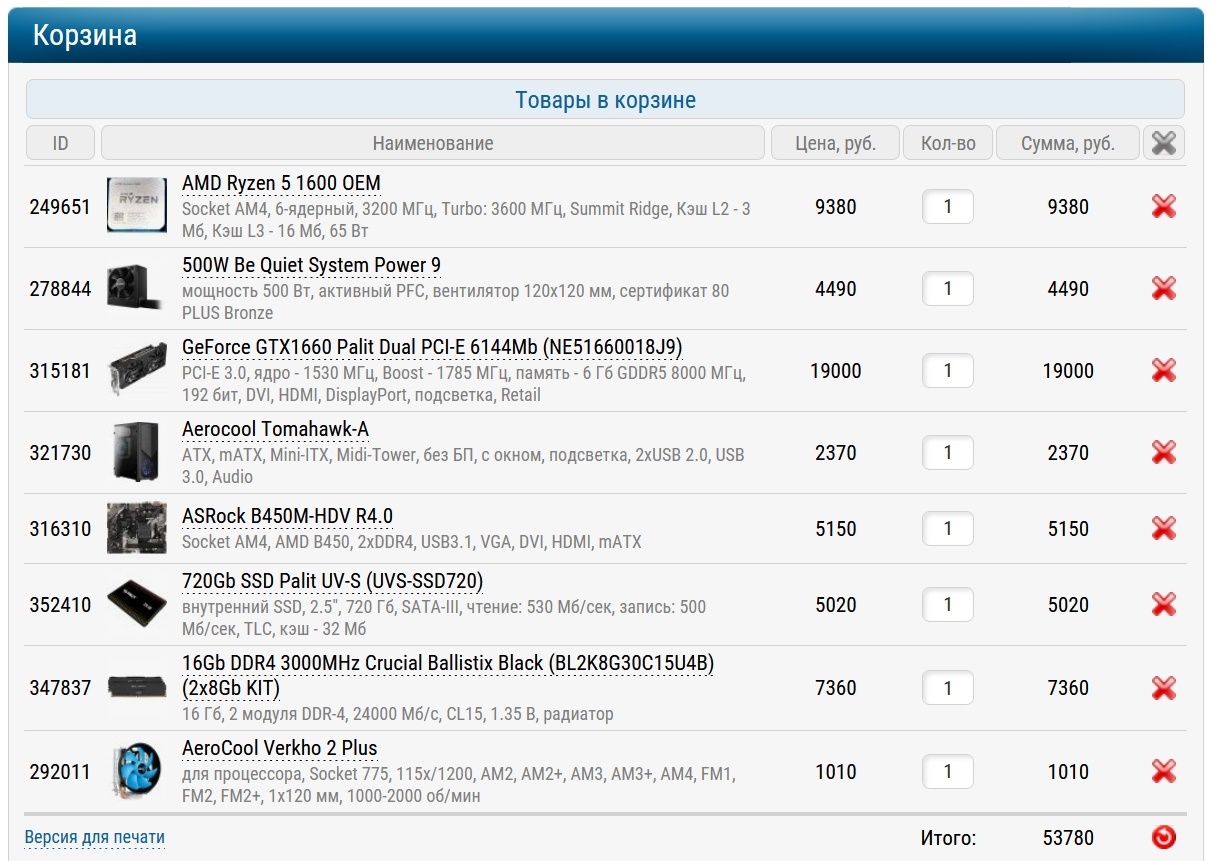Image resolution: width=1215 pixels, height=861 pixels.
Task: Click the Be Quiet power supply thumbnail
Action: pos(137,288)
